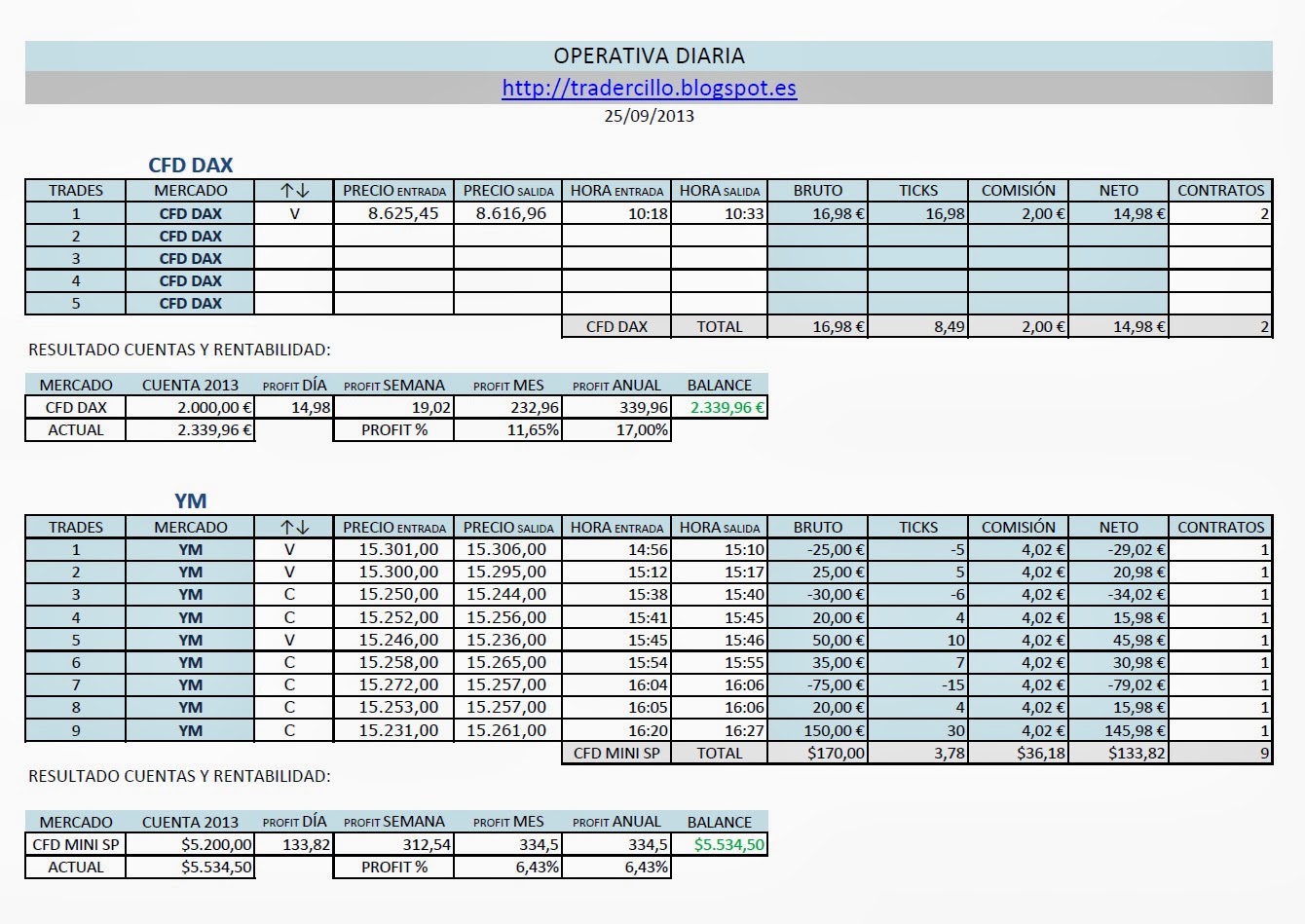Select the profit percentage 17,00%

tap(642, 429)
